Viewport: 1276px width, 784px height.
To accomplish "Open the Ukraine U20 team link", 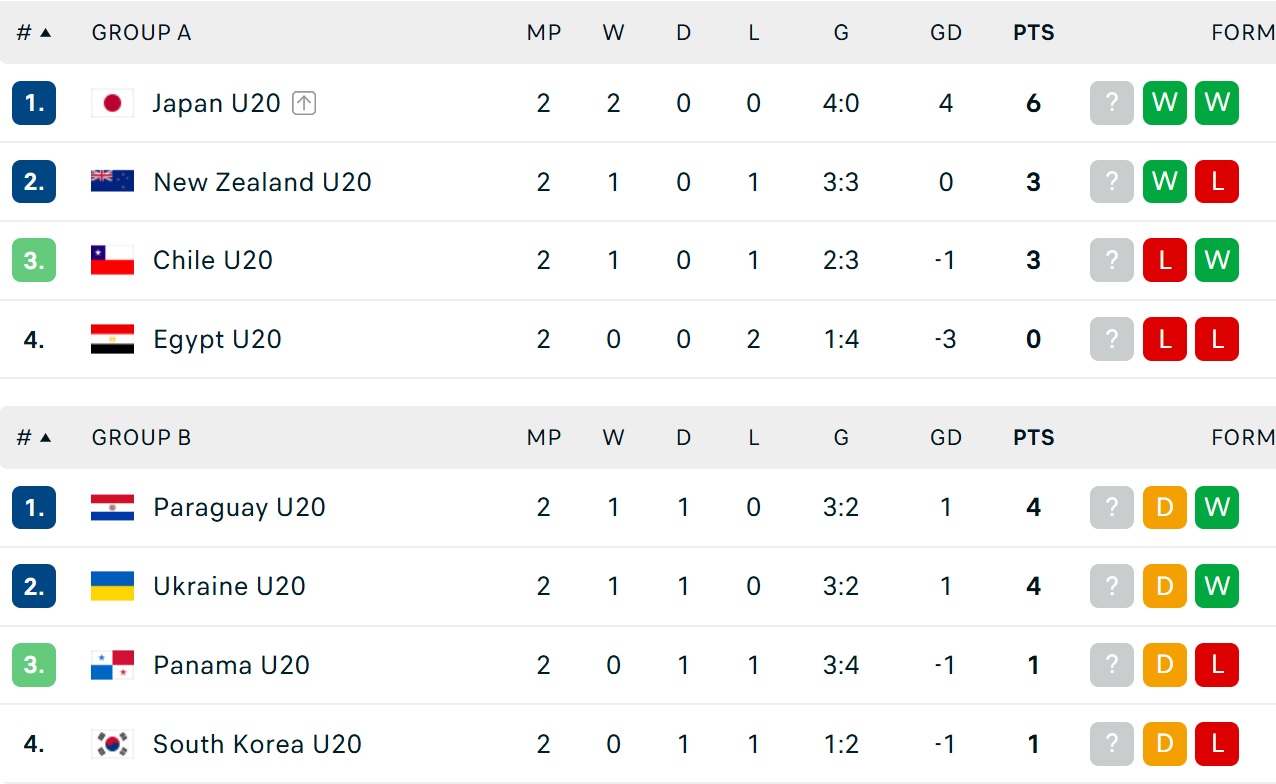I will [229, 586].
